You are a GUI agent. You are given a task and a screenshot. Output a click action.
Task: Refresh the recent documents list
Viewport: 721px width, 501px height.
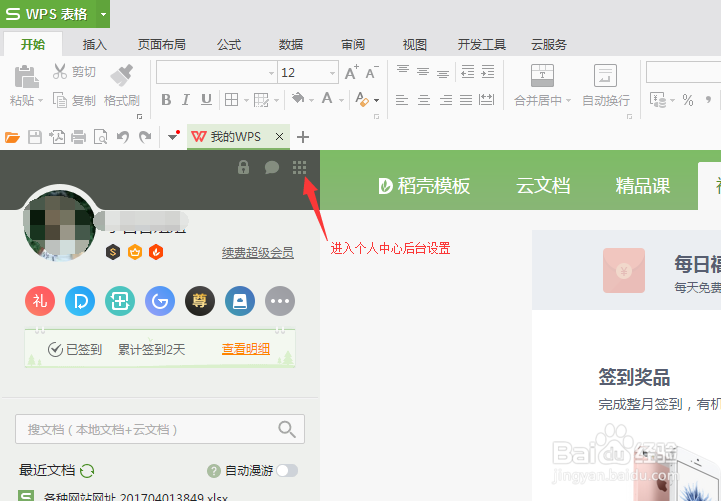click(87, 471)
